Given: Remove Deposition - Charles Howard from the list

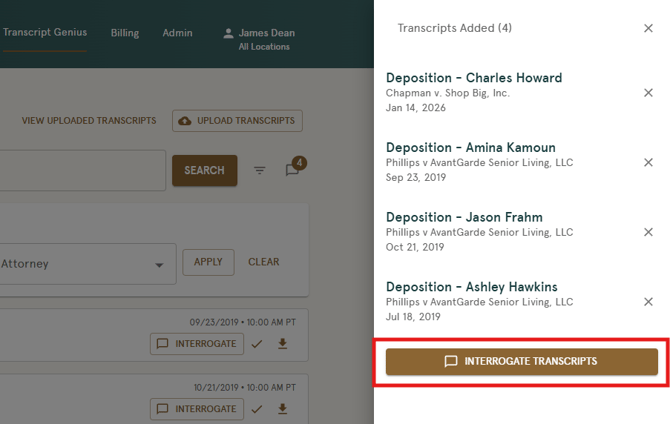Looking at the screenshot, I should pos(648,93).
